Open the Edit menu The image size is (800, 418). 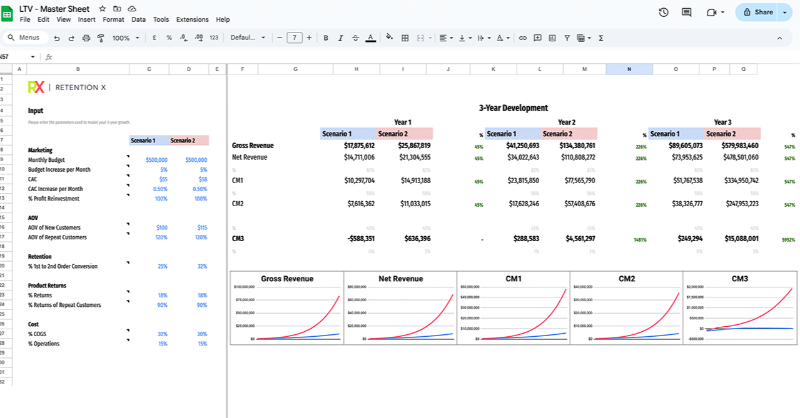(x=43, y=19)
